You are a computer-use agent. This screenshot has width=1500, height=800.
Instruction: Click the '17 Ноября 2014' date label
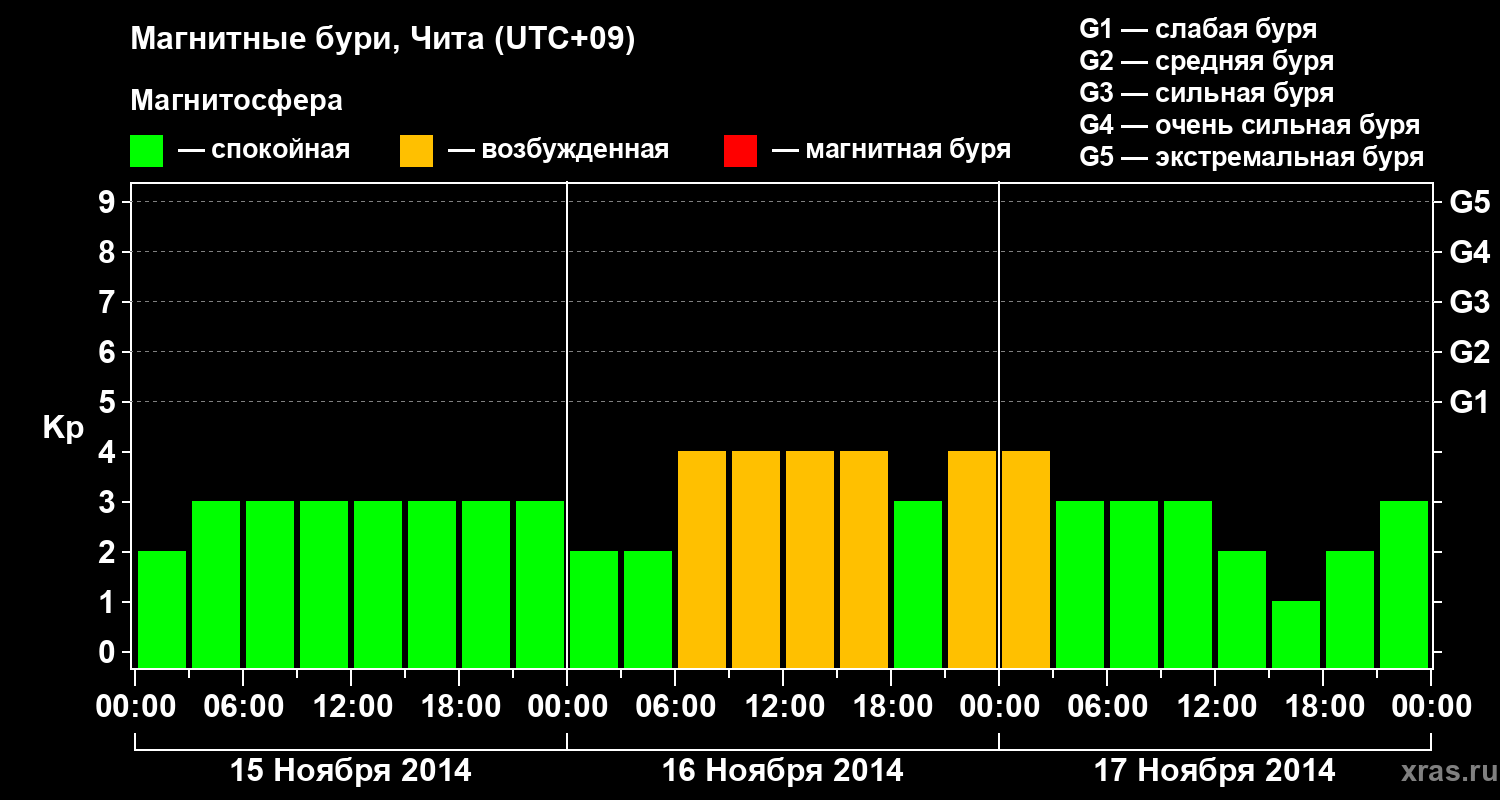pos(1215,771)
